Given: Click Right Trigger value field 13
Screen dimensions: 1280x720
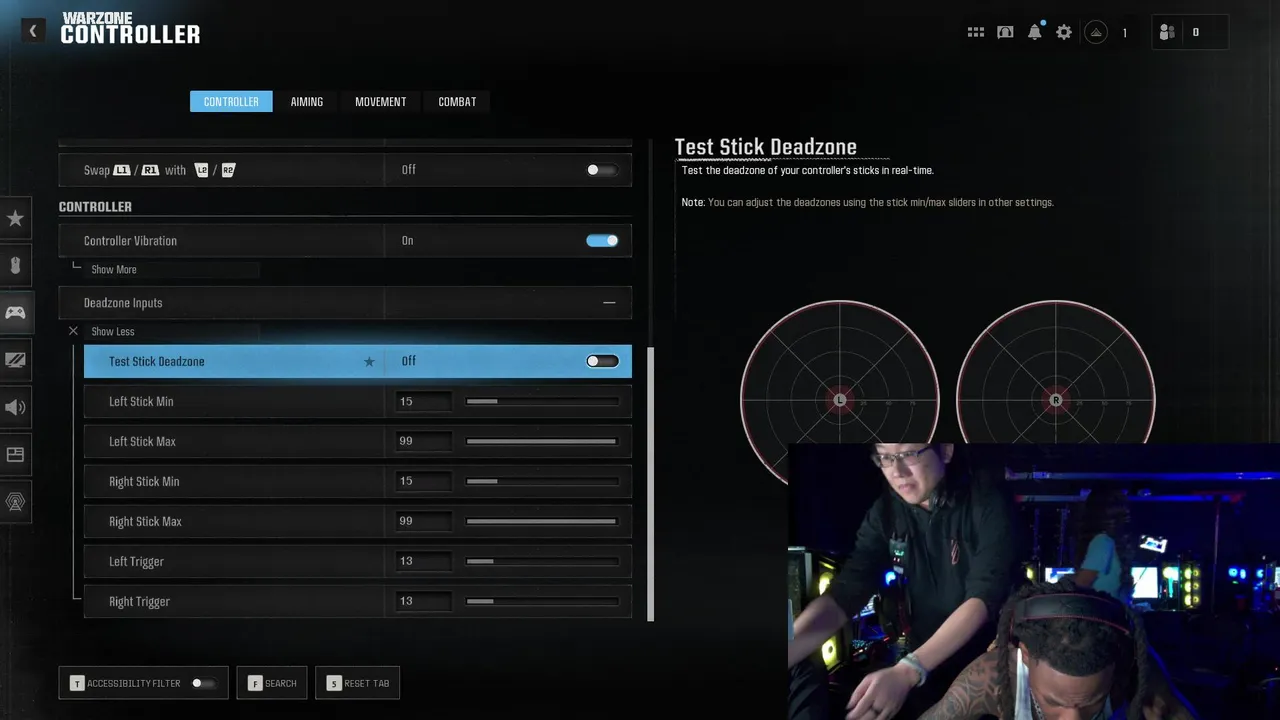Looking at the screenshot, I should (x=423, y=601).
